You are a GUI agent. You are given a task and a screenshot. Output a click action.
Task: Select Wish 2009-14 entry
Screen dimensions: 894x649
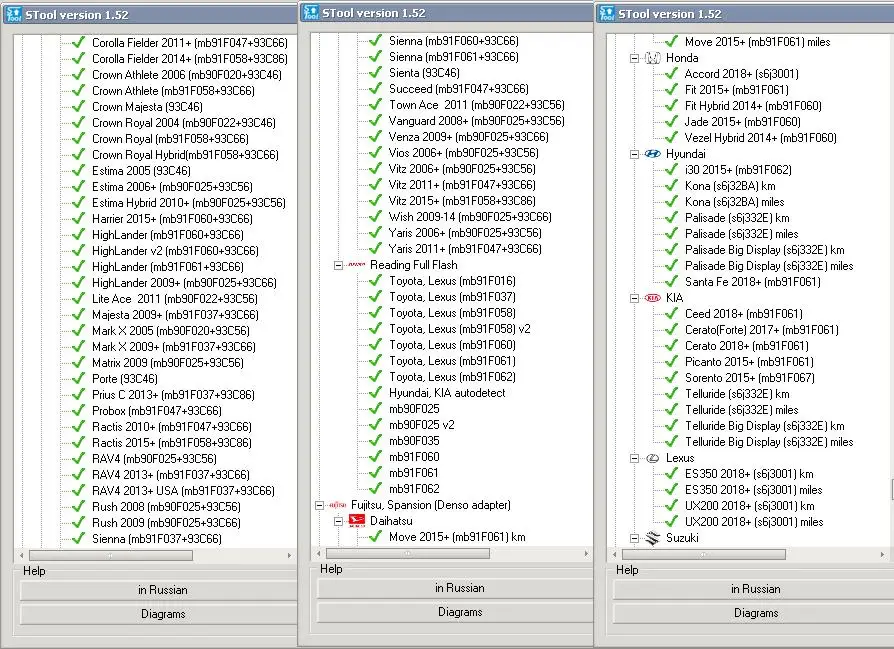point(470,216)
